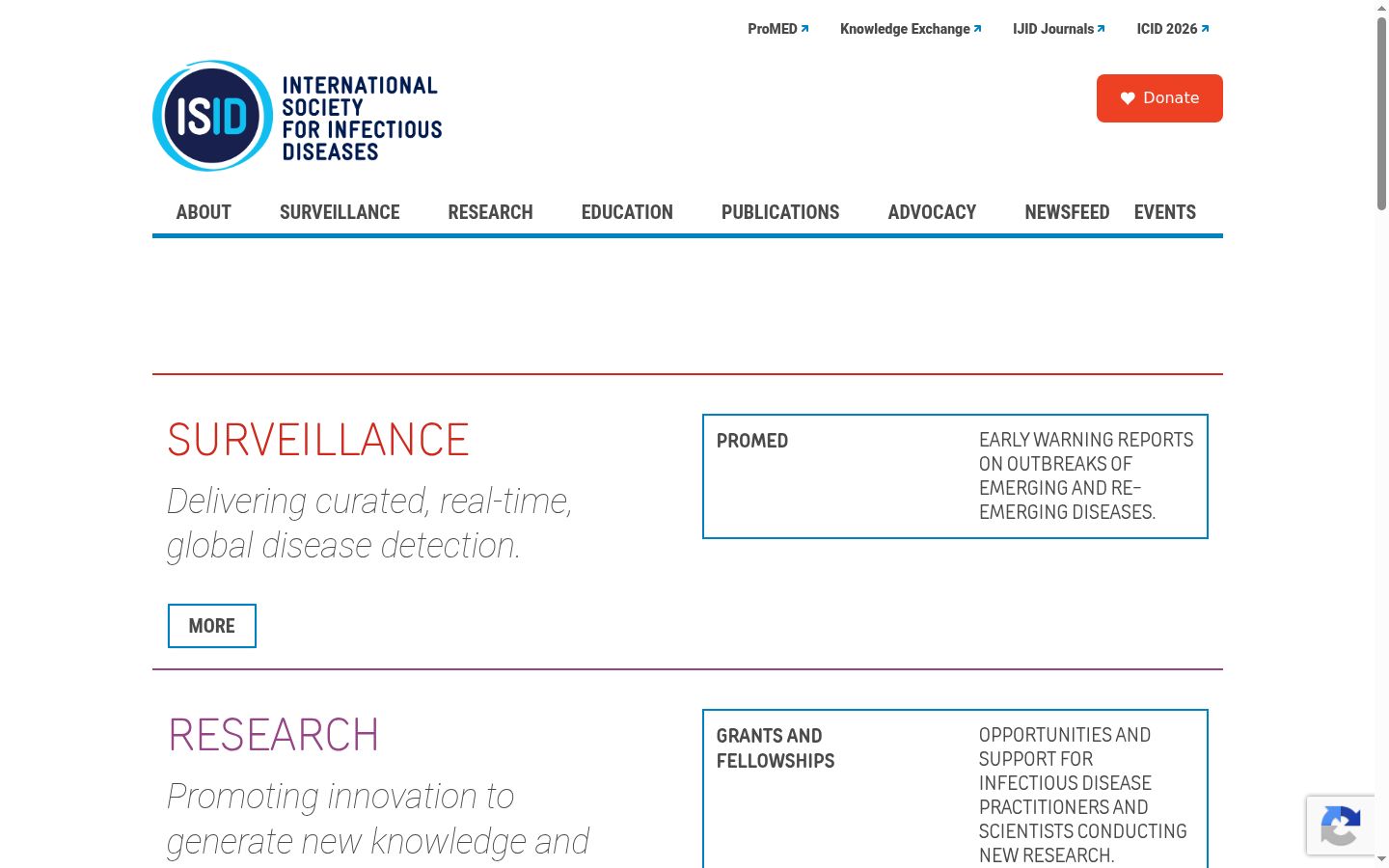Click the ISID circular logo

pyautogui.click(x=213, y=116)
